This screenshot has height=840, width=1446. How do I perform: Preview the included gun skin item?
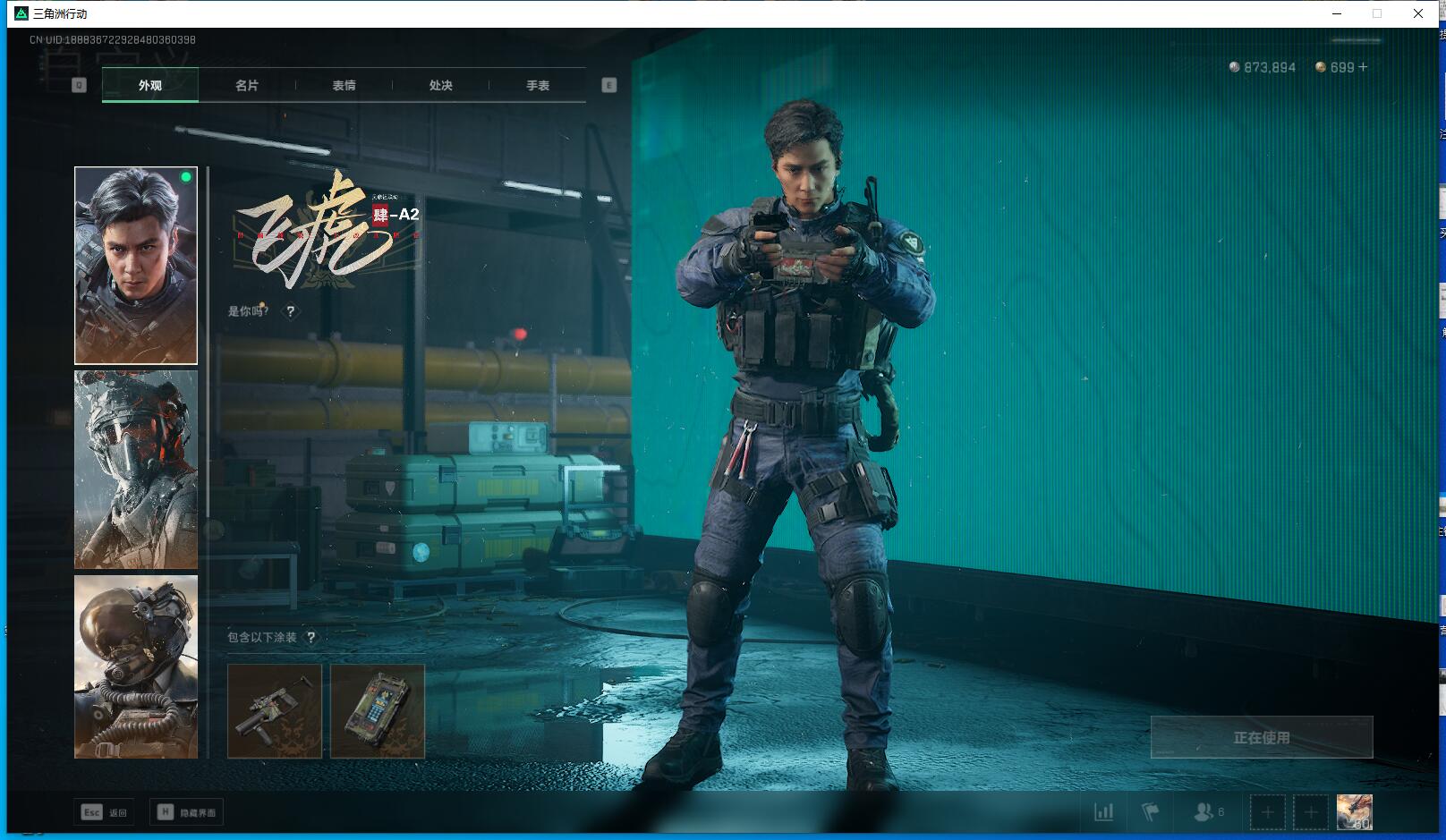click(275, 711)
